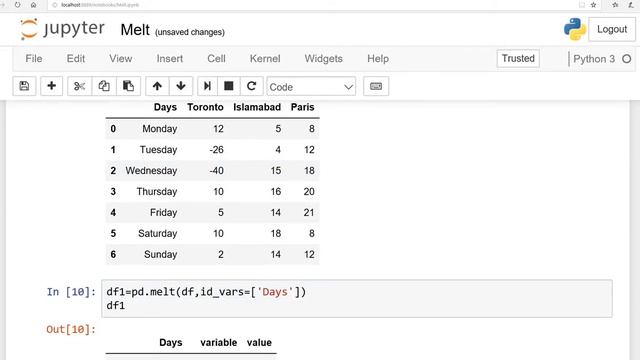Open the Cell menu
The height and width of the screenshot is (360, 640).
[x=216, y=59]
